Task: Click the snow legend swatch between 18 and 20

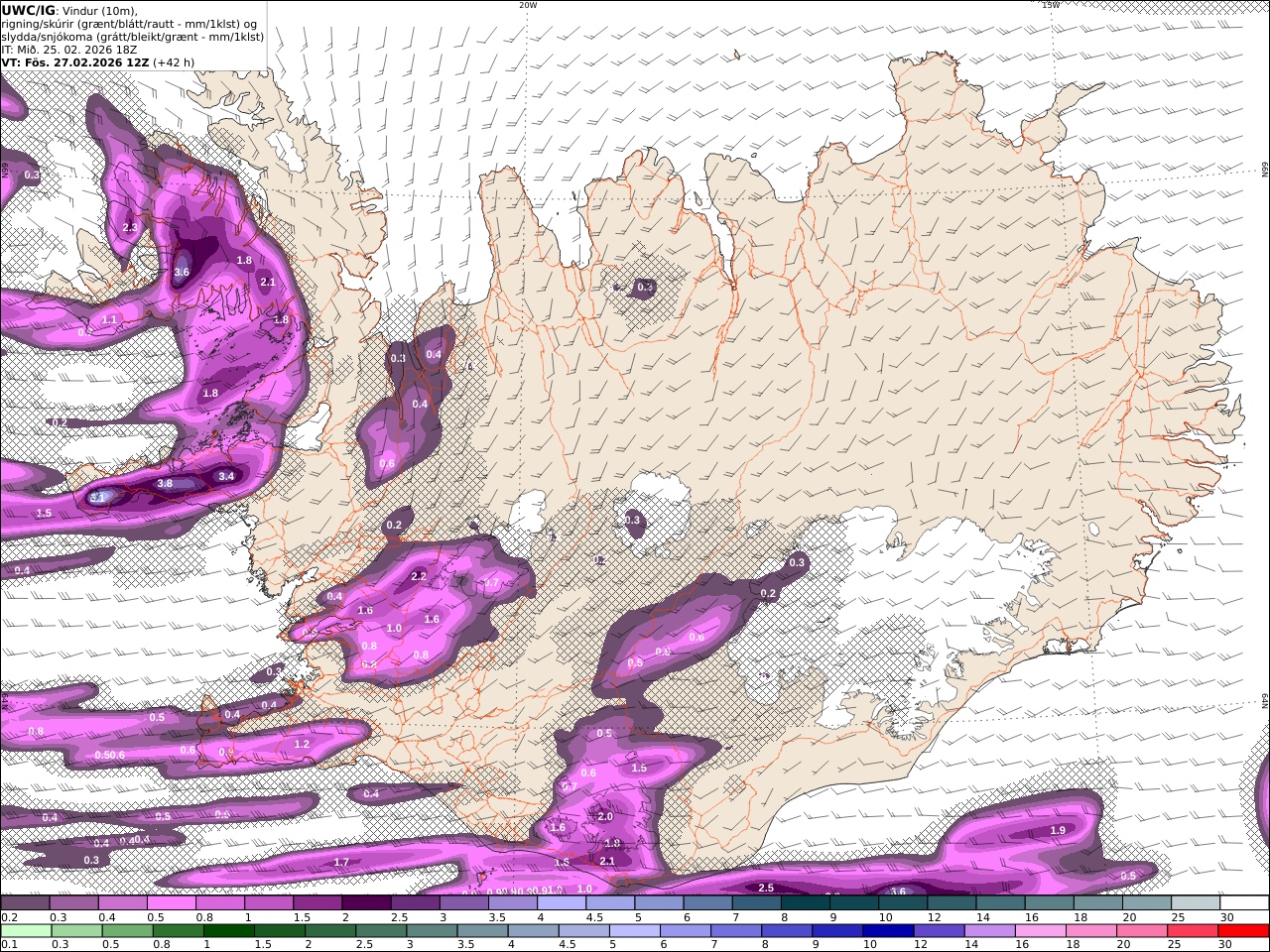Action: pos(1098,903)
